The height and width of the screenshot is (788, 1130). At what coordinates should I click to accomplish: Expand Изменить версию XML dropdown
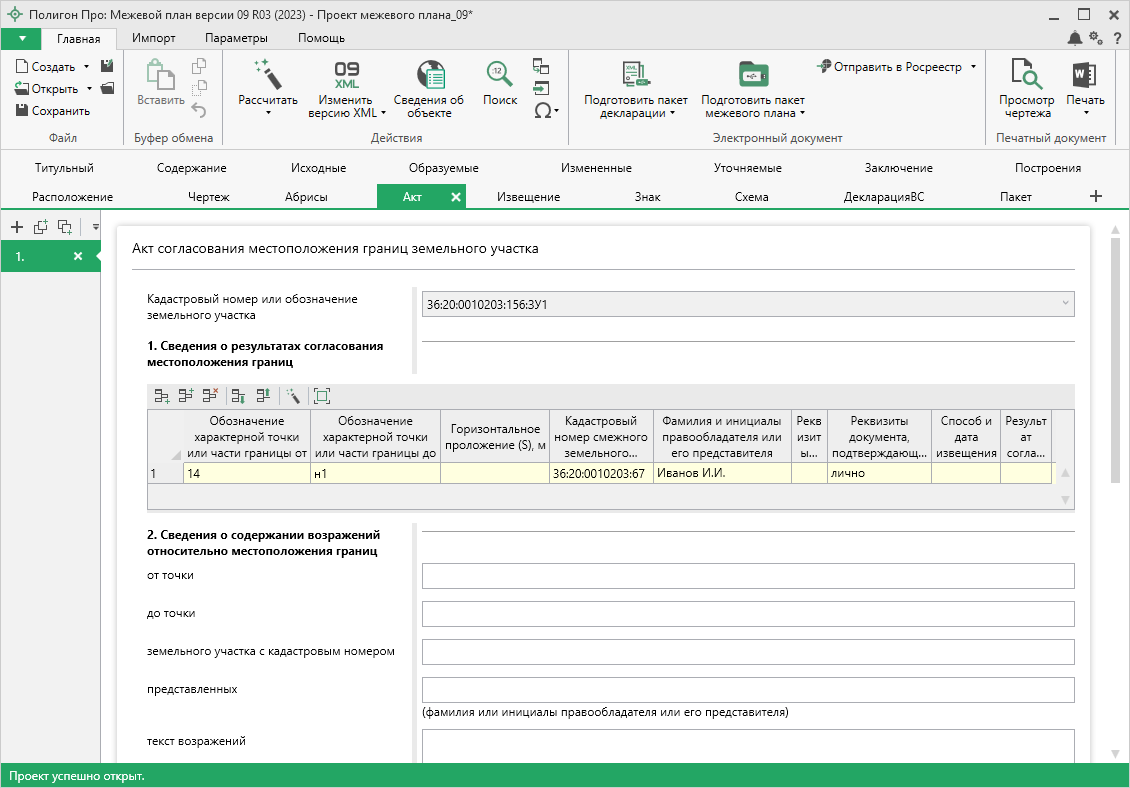(384, 113)
